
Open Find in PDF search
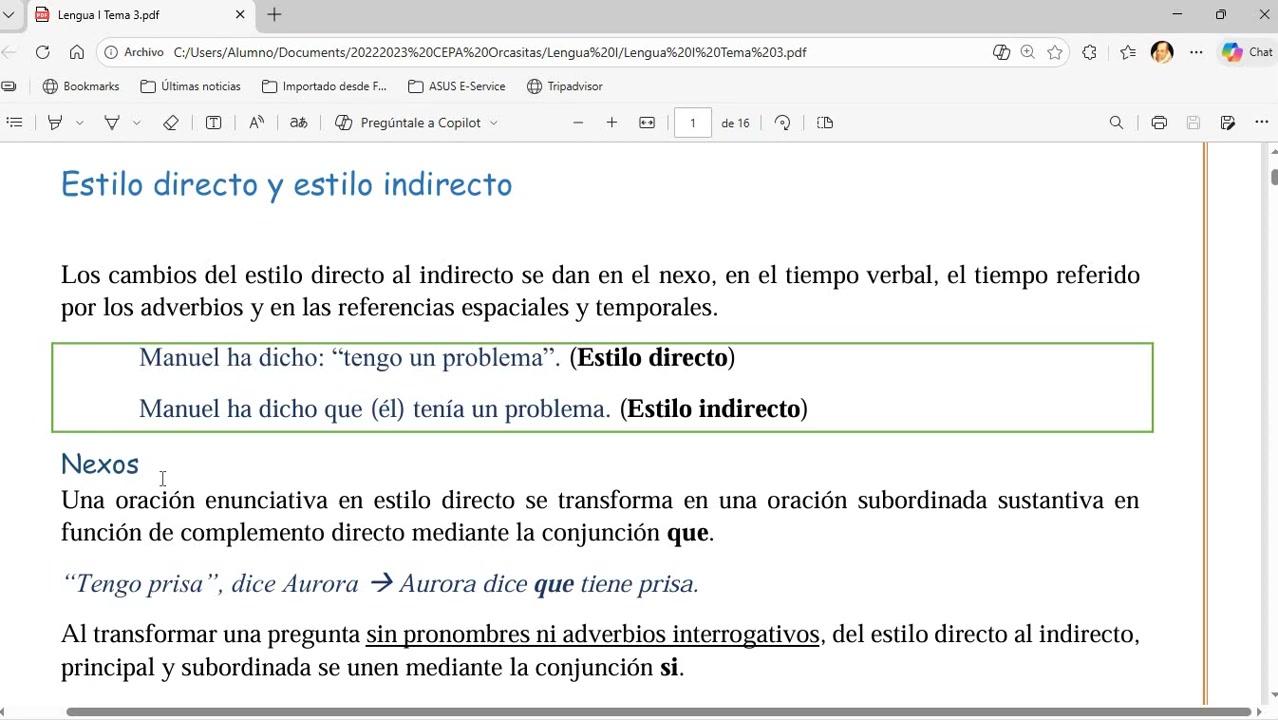click(x=1116, y=122)
